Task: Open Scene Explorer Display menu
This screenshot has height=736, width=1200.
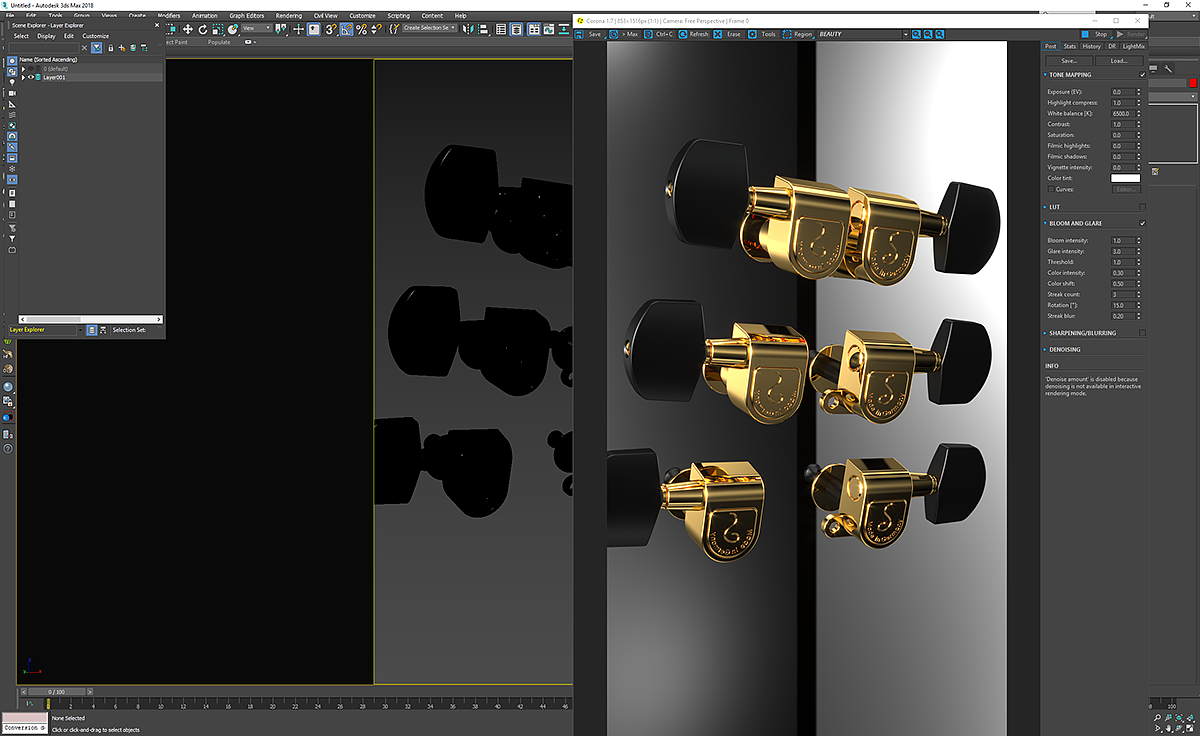Action: click(x=46, y=36)
